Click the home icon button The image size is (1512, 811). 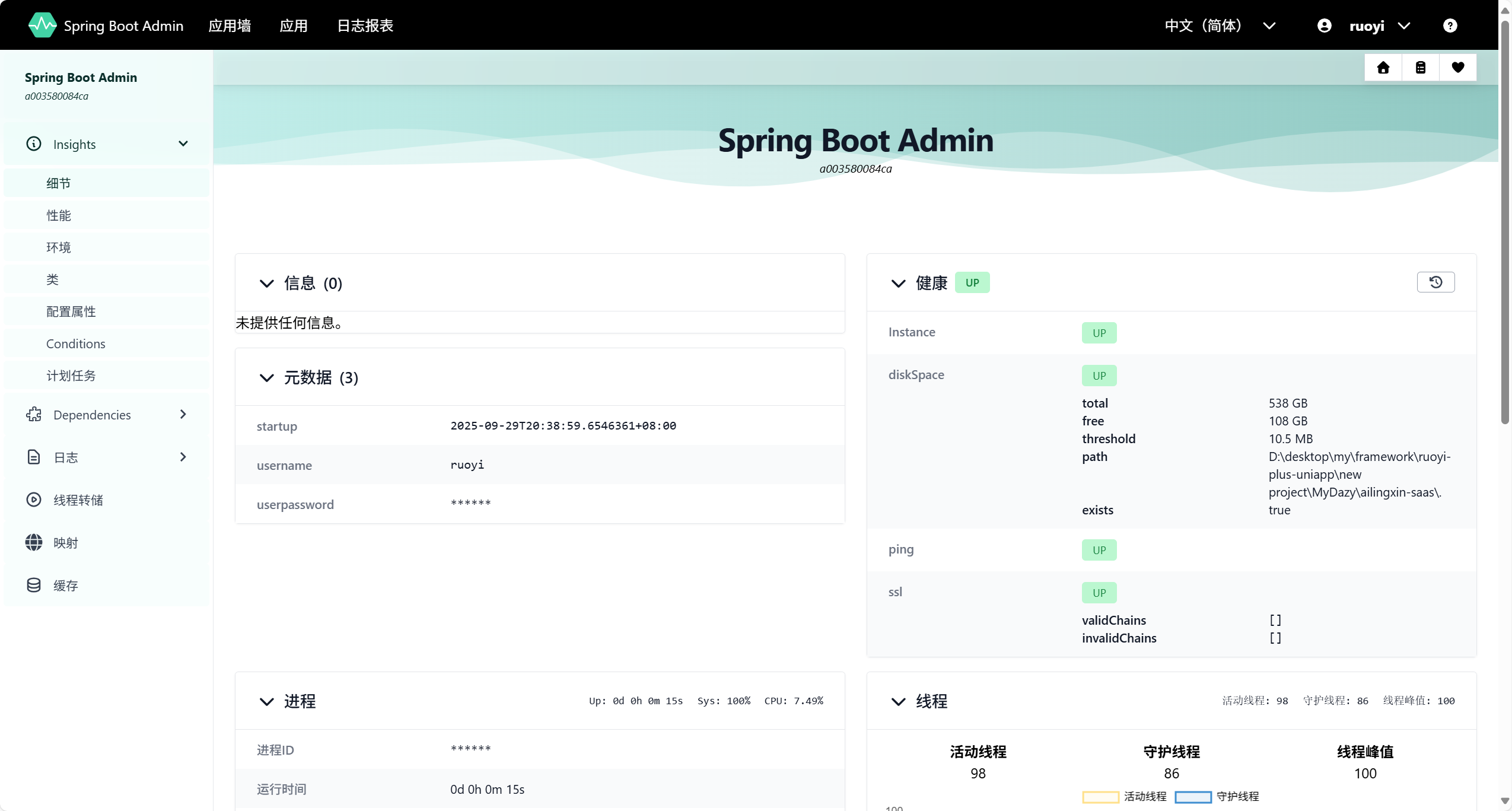pyautogui.click(x=1383, y=68)
